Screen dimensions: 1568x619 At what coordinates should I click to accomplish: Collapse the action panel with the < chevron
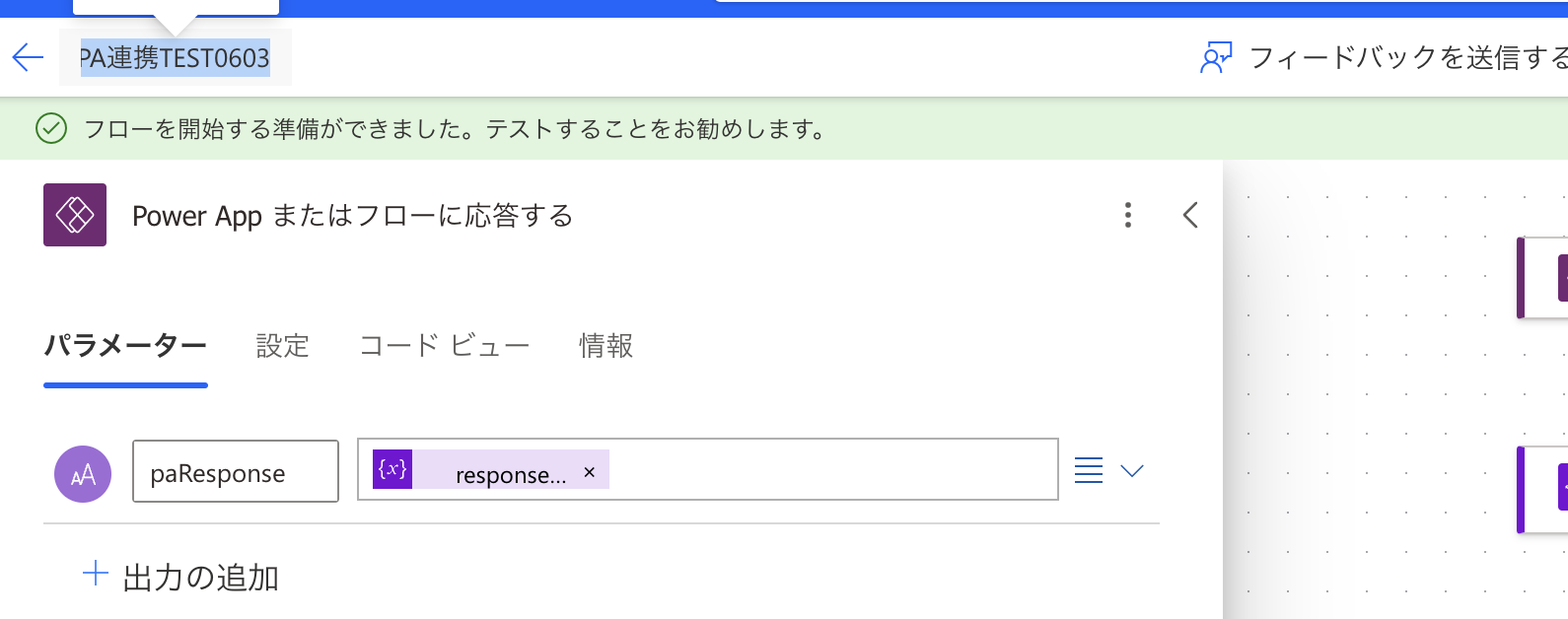coord(1190,215)
